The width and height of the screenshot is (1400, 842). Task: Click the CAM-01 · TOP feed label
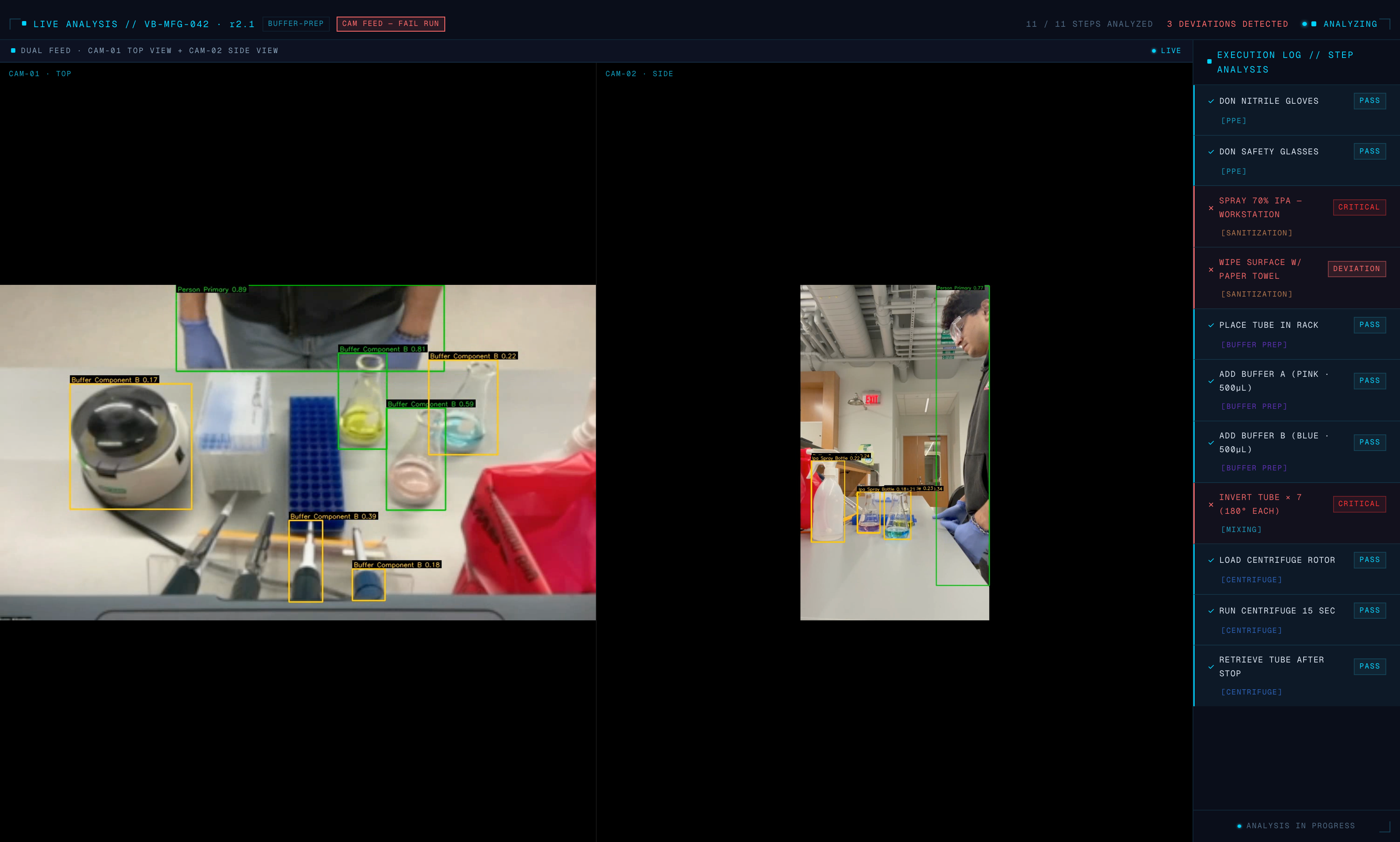click(40, 74)
